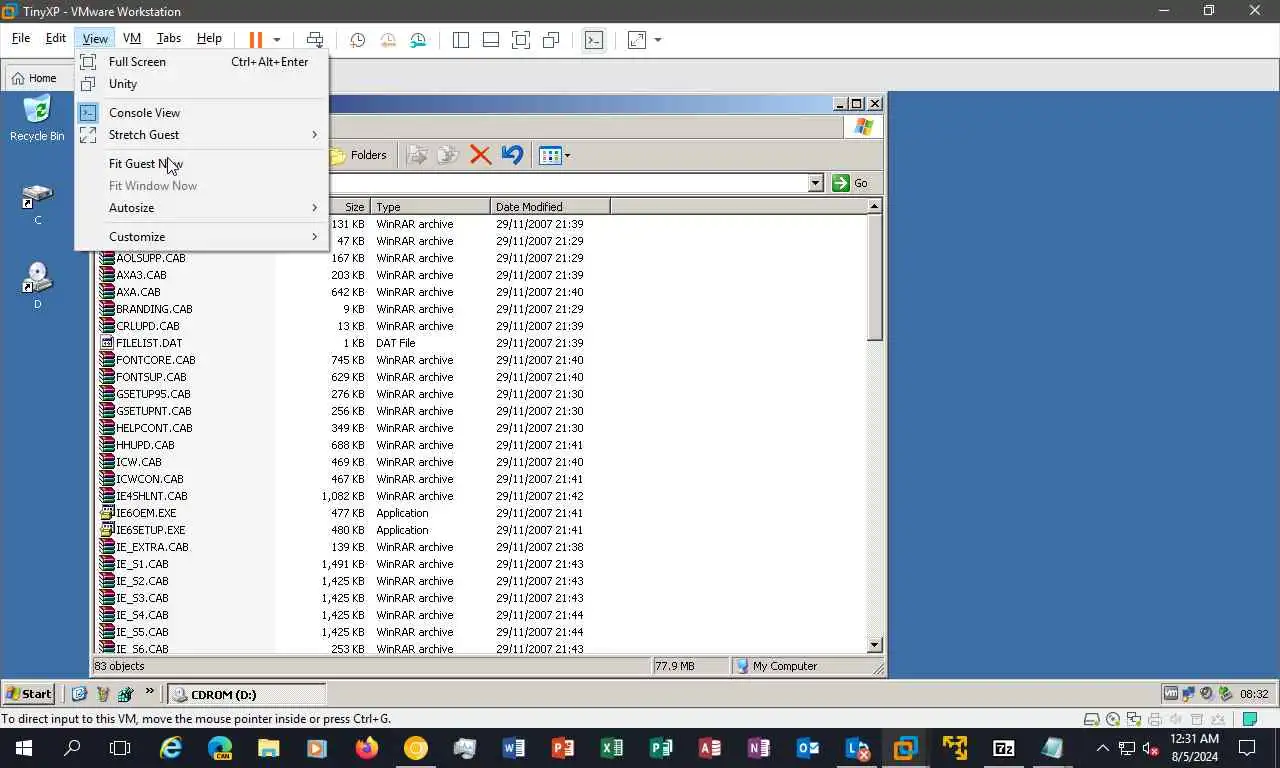
Task: Open OneNote from the Windows taskbar
Action: click(x=759, y=747)
